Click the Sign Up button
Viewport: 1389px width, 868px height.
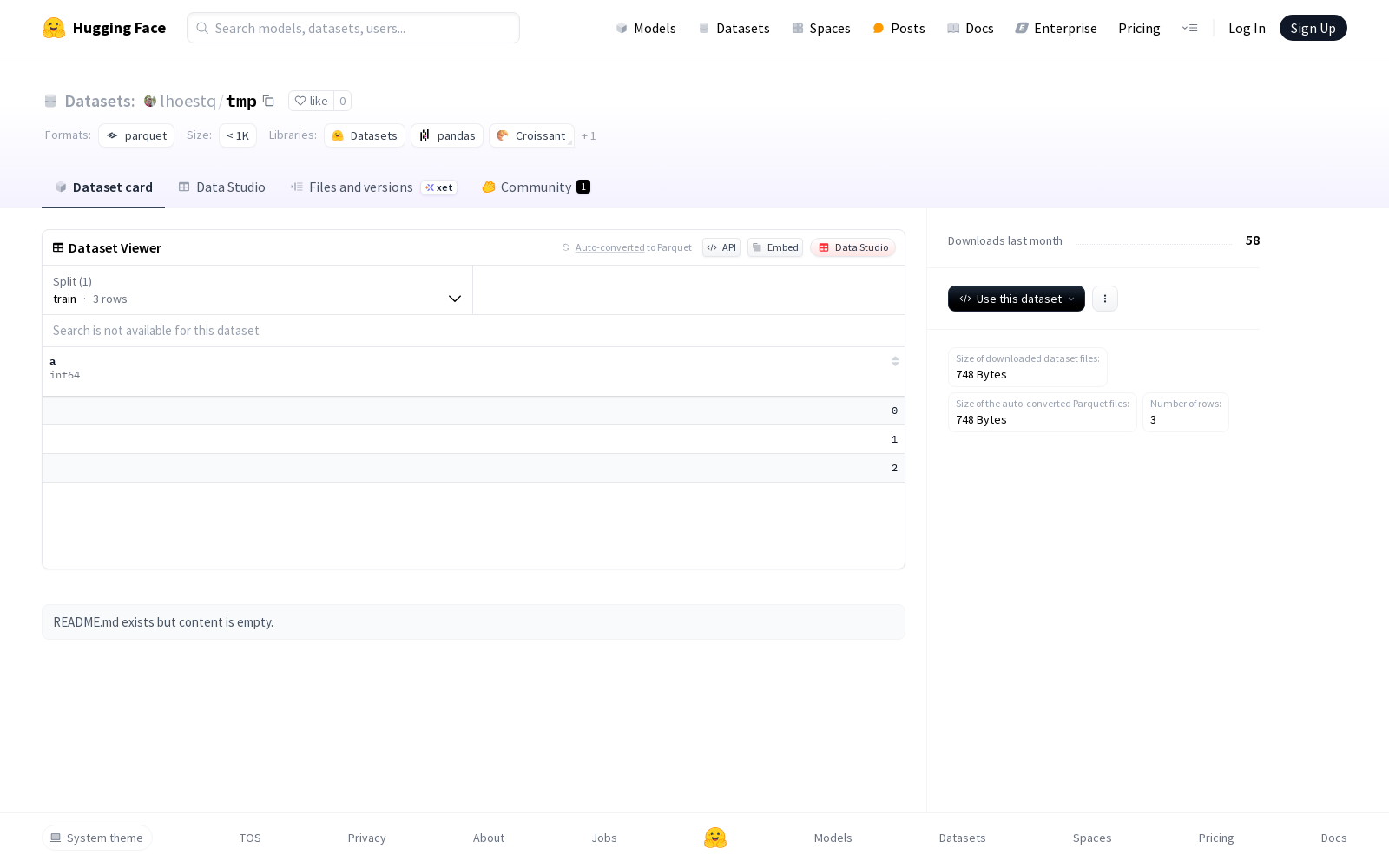click(x=1313, y=28)
